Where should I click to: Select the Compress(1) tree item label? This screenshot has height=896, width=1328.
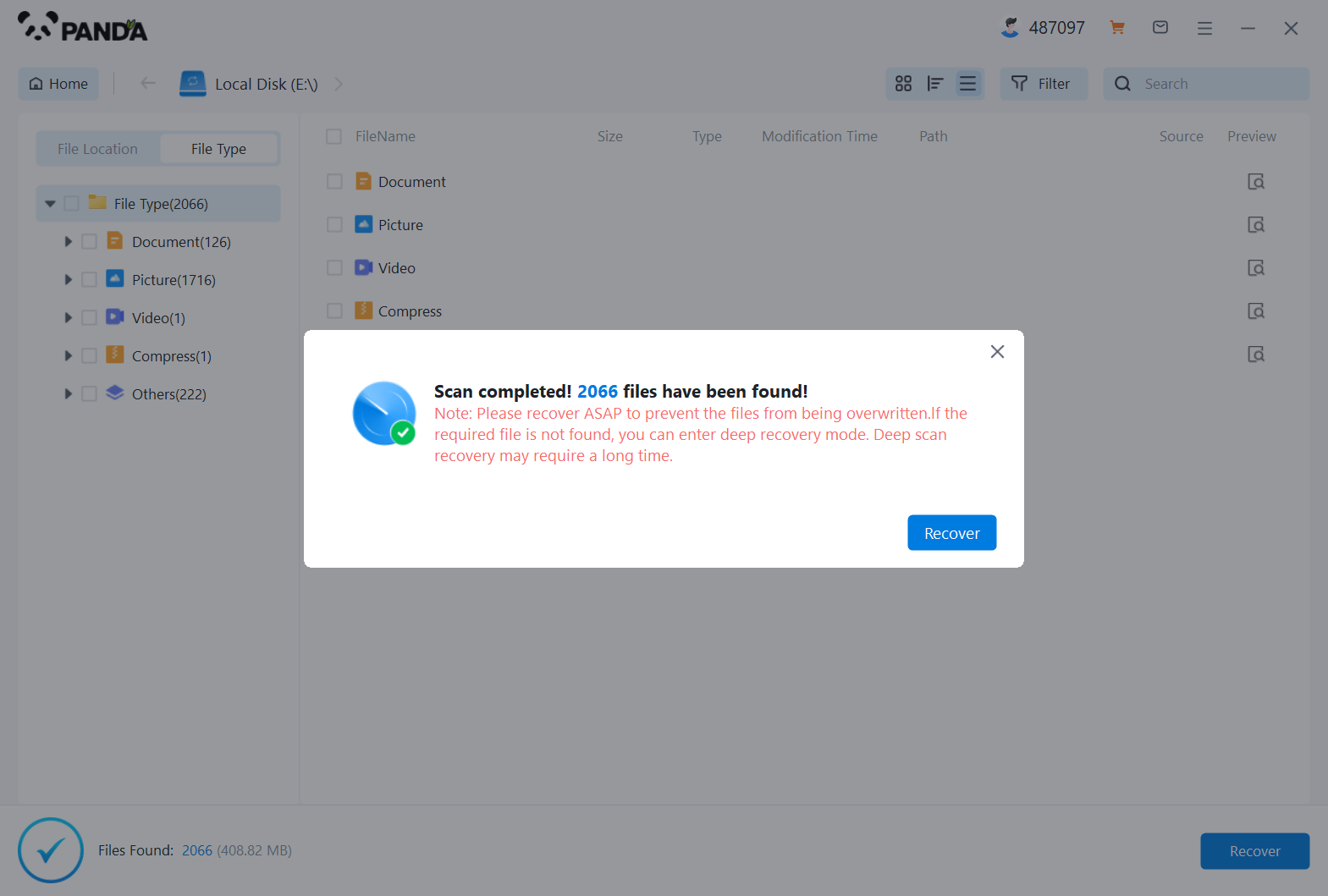(172, 356)
